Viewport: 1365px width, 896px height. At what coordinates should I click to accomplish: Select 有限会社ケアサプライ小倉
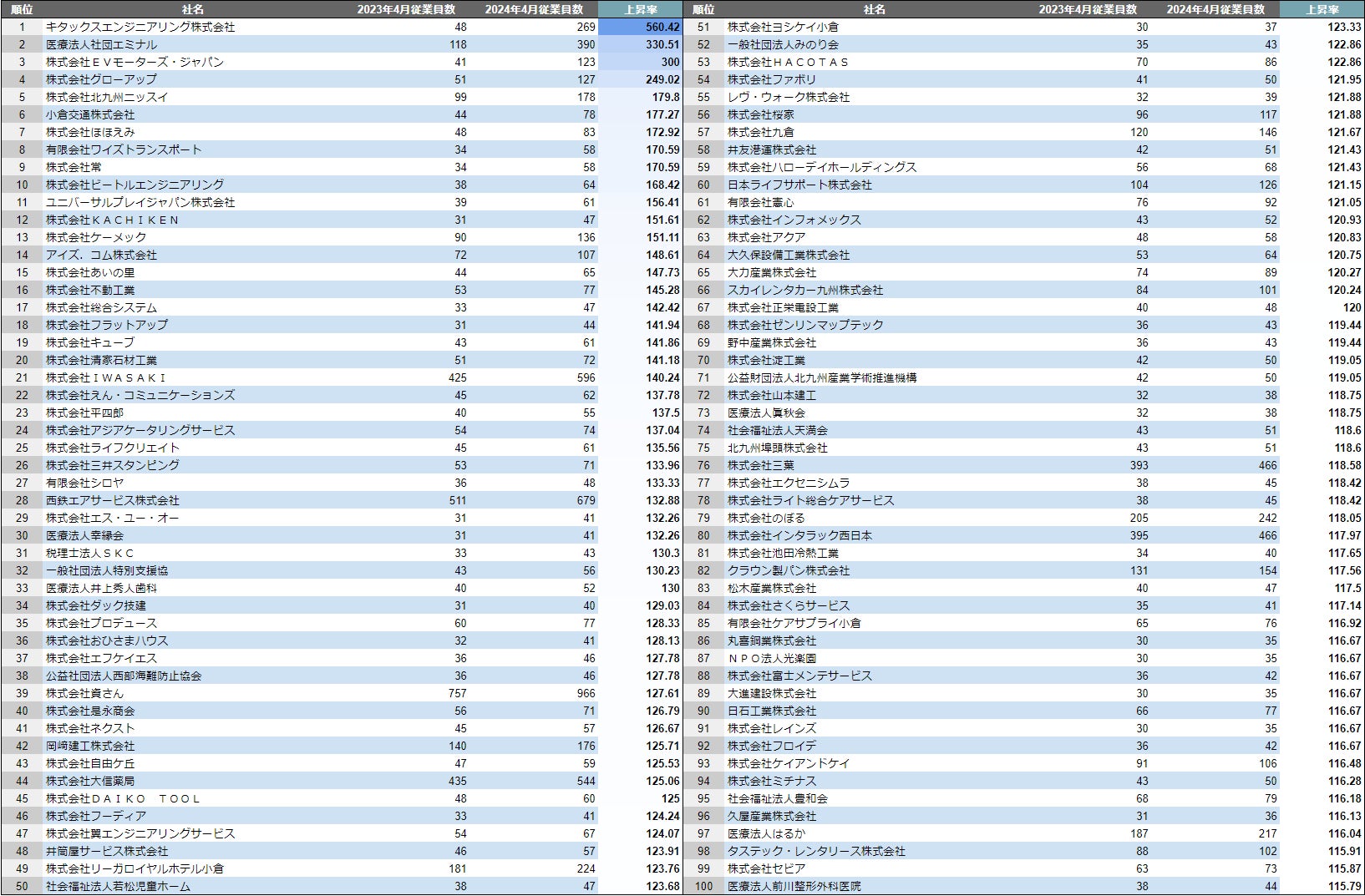coord(794,623)
